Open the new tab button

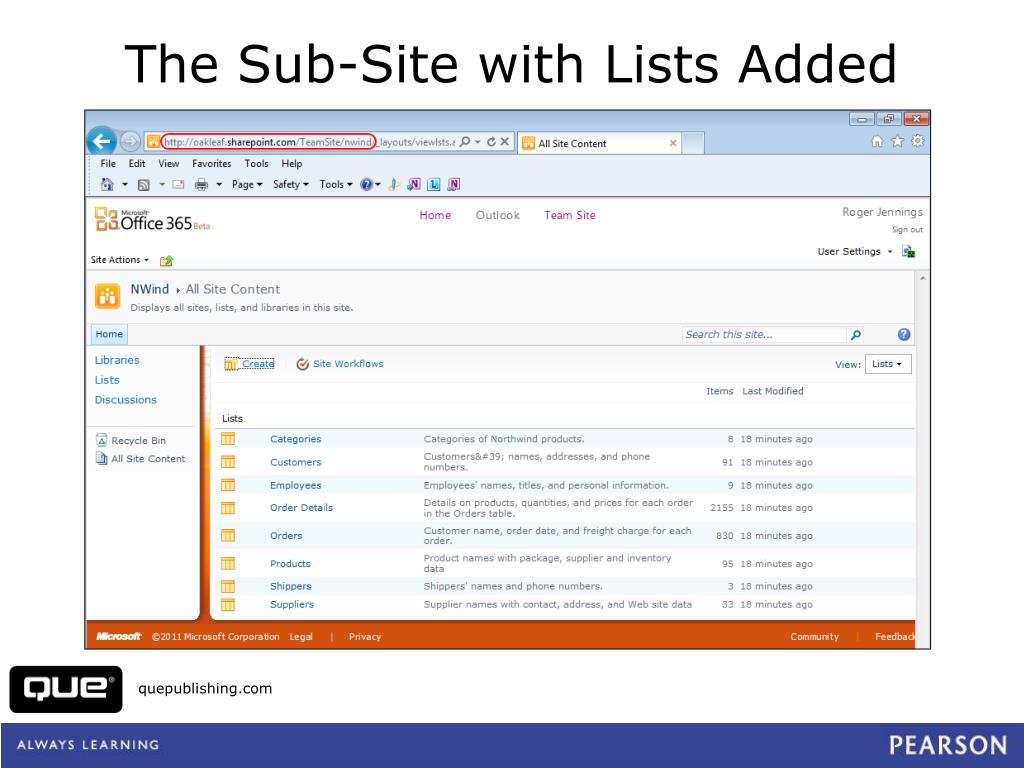point(694,143)
